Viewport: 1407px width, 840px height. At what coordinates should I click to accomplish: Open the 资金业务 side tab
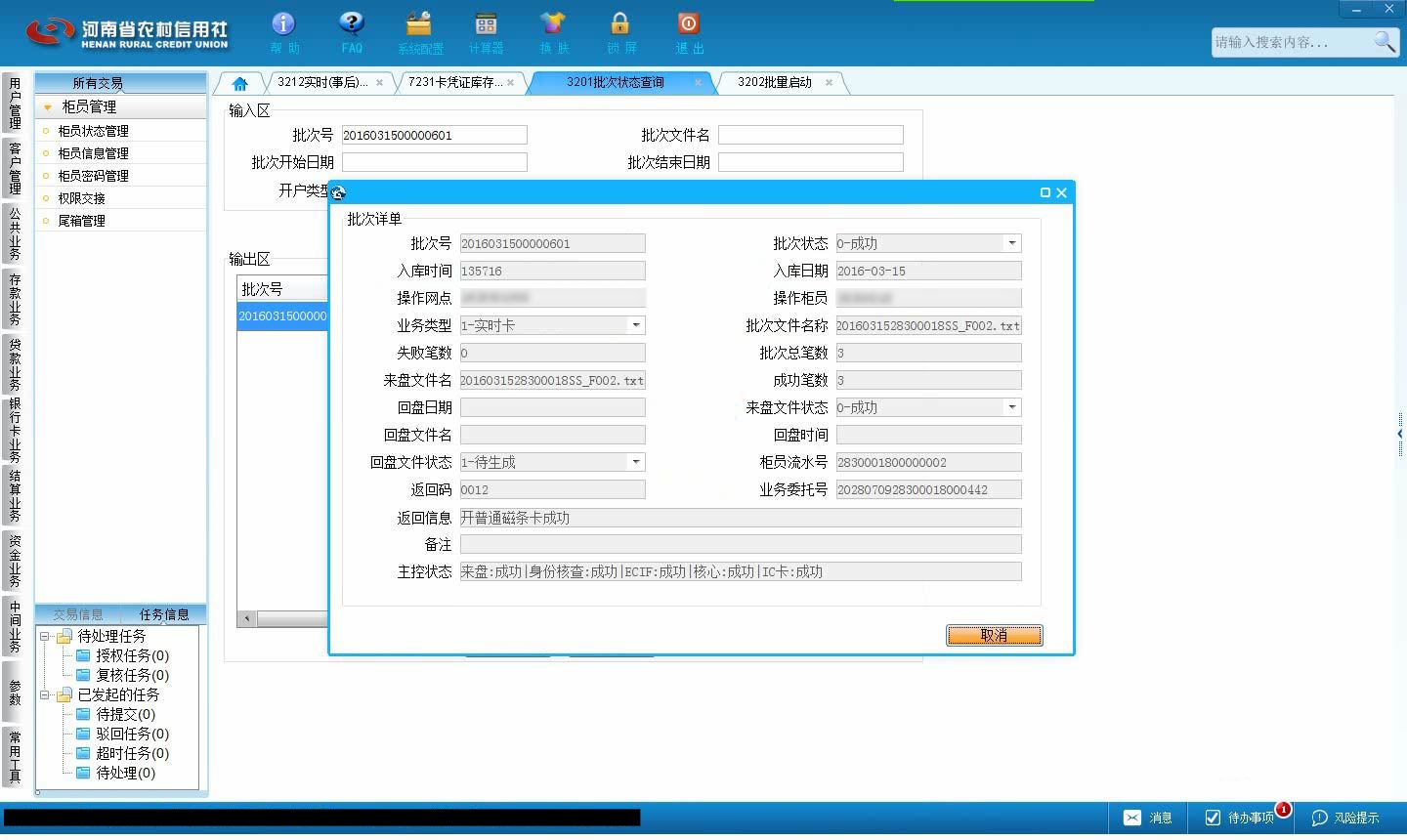coord(15,561)
